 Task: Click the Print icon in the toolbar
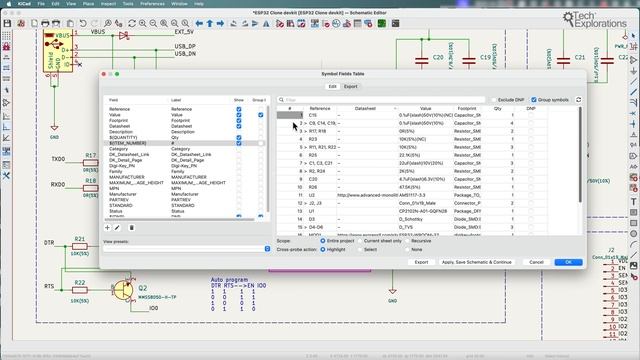pyautogui.click(x=45, y=24)
